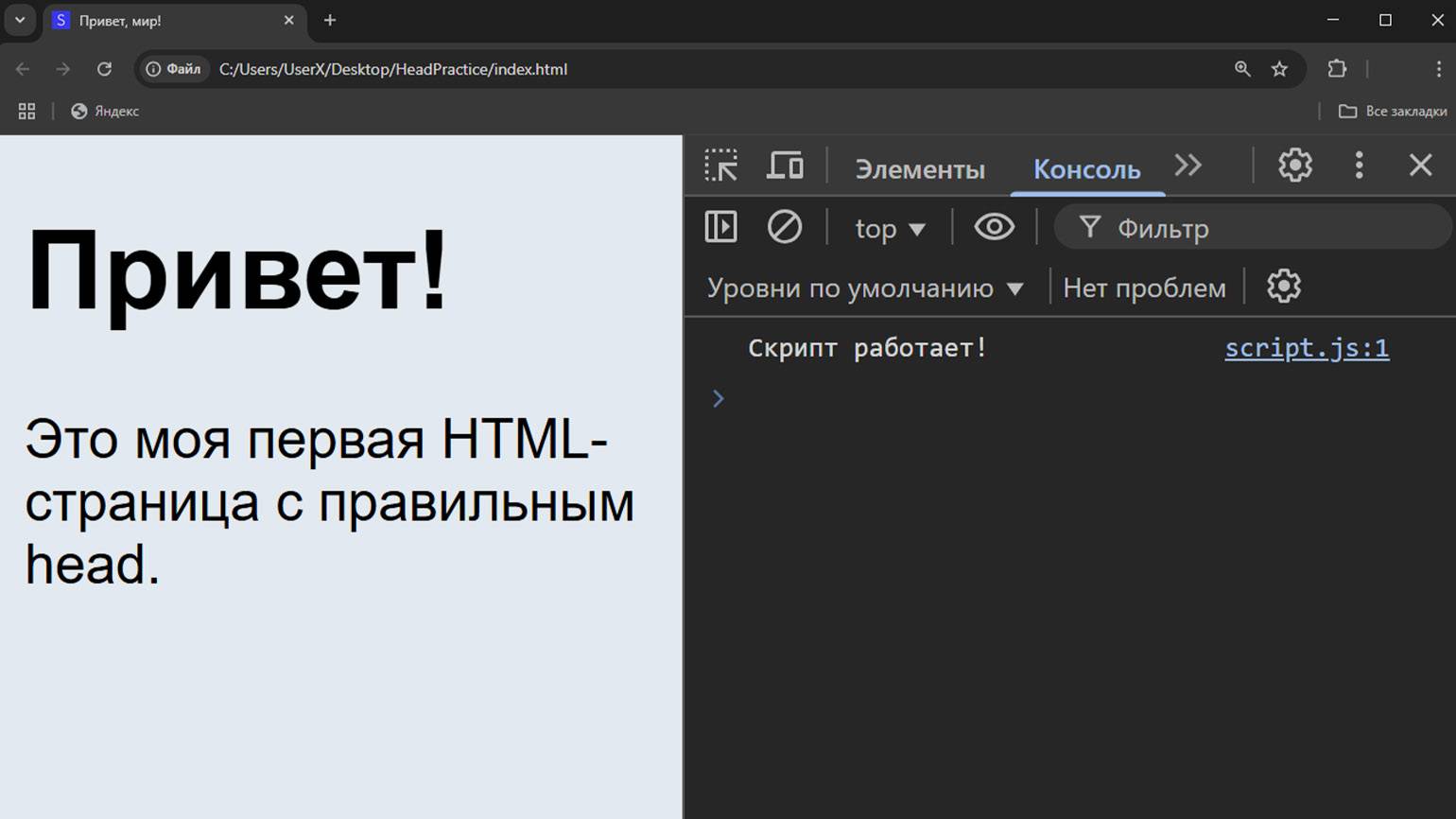Reload the current page
1456x819 pixels.
coord(104,69)
